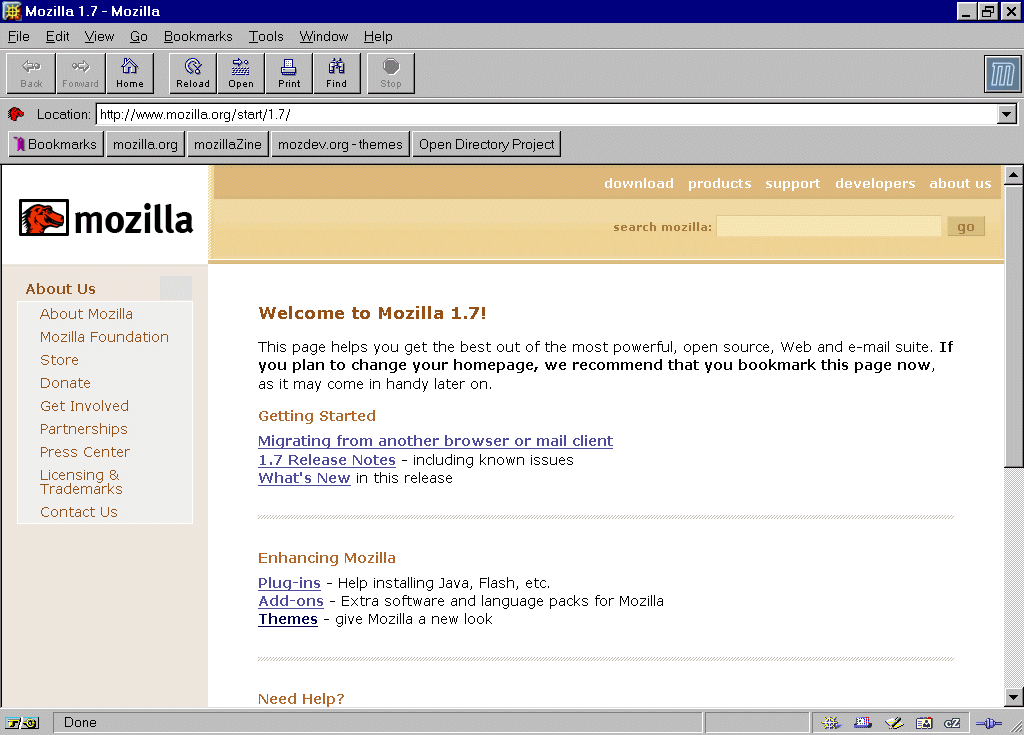Open the Contact Us sidebar link
This screenshot has width=1024, height=735.
(x=79, y=512)
